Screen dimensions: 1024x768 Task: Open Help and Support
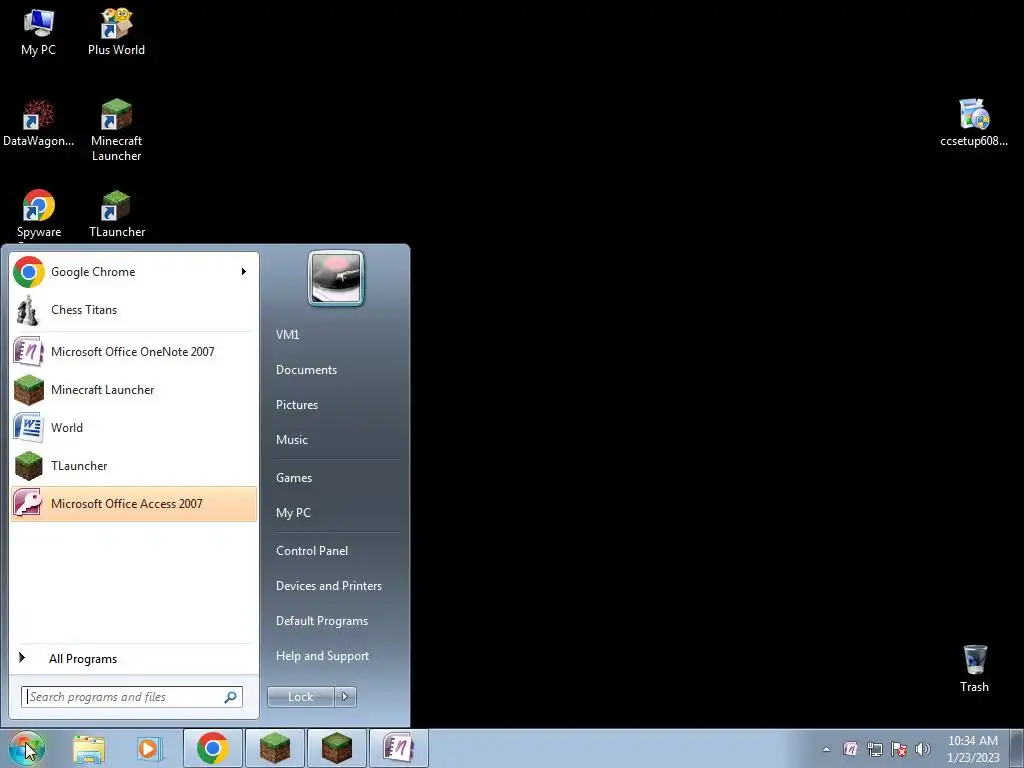click(x=323, y=656)
